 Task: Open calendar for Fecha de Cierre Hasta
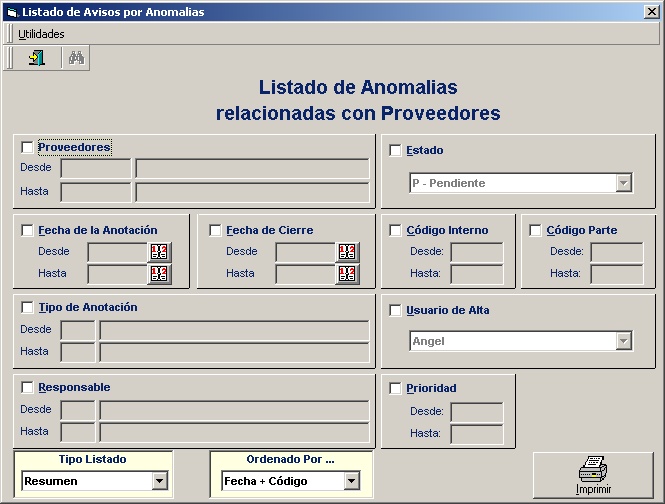pos(347,273)
